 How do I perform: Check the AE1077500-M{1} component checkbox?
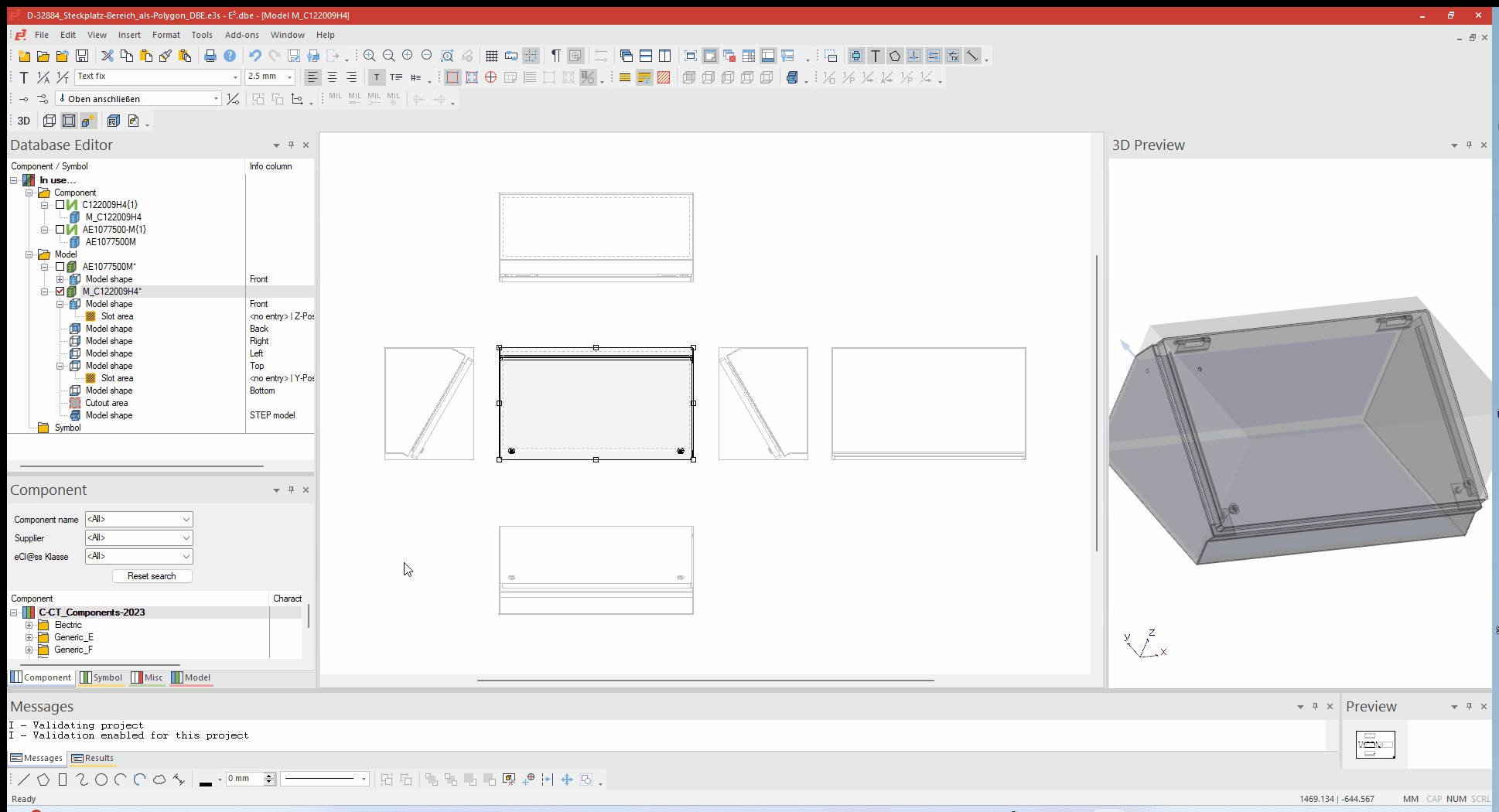pos(60,230)
